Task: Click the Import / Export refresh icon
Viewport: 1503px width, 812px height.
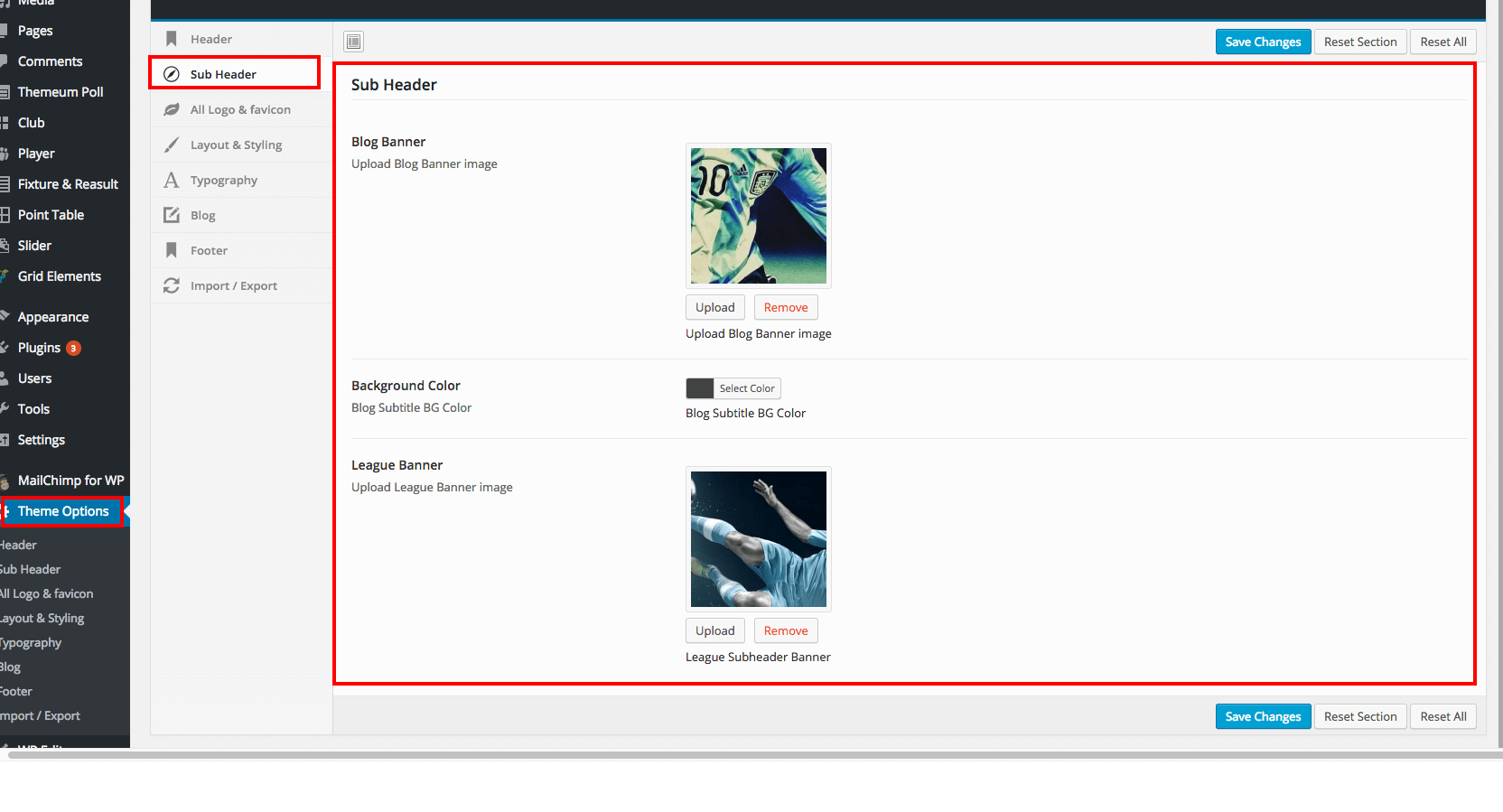Action: click(171, 285)
